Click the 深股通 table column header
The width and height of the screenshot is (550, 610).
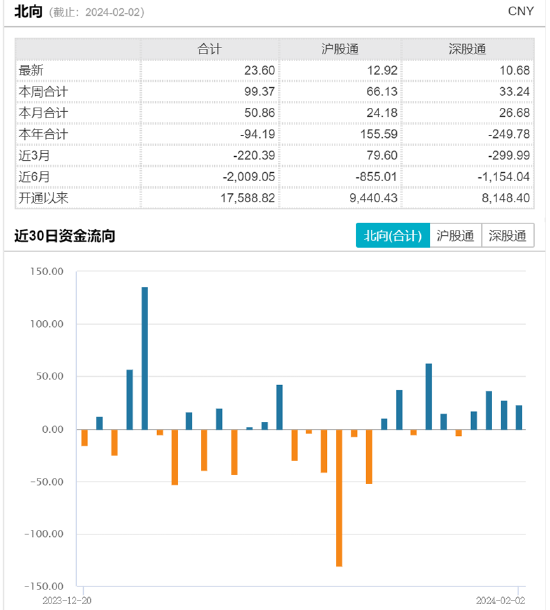[467, 49]
